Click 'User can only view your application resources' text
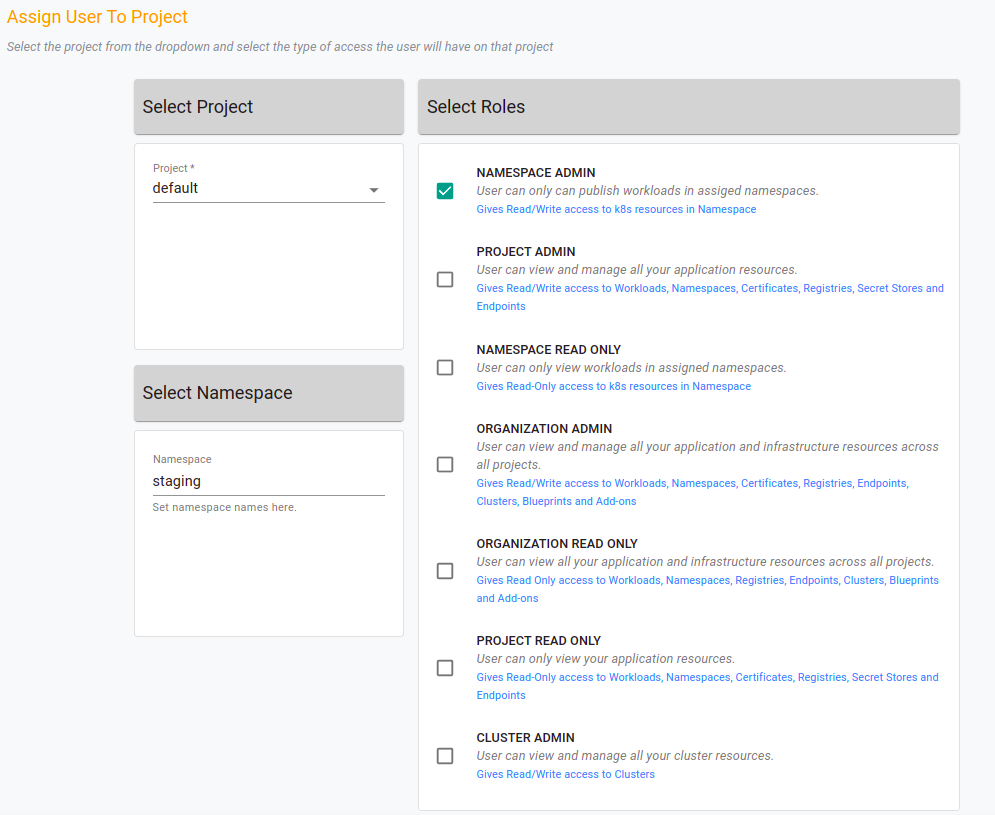The image size is (995, 815). [605, 658]
